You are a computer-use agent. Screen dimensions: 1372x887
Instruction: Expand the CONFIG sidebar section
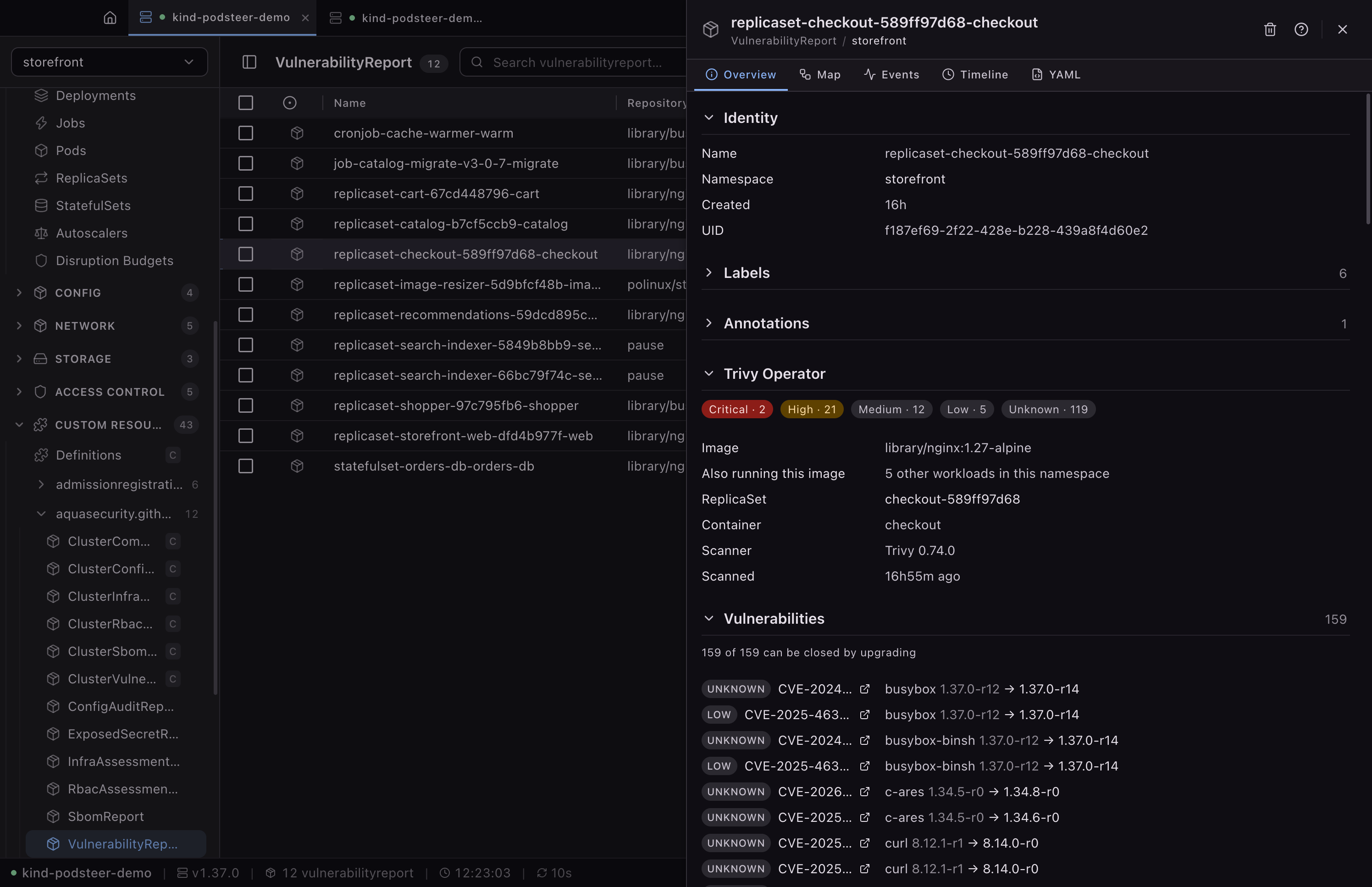[x=19, y=293]
